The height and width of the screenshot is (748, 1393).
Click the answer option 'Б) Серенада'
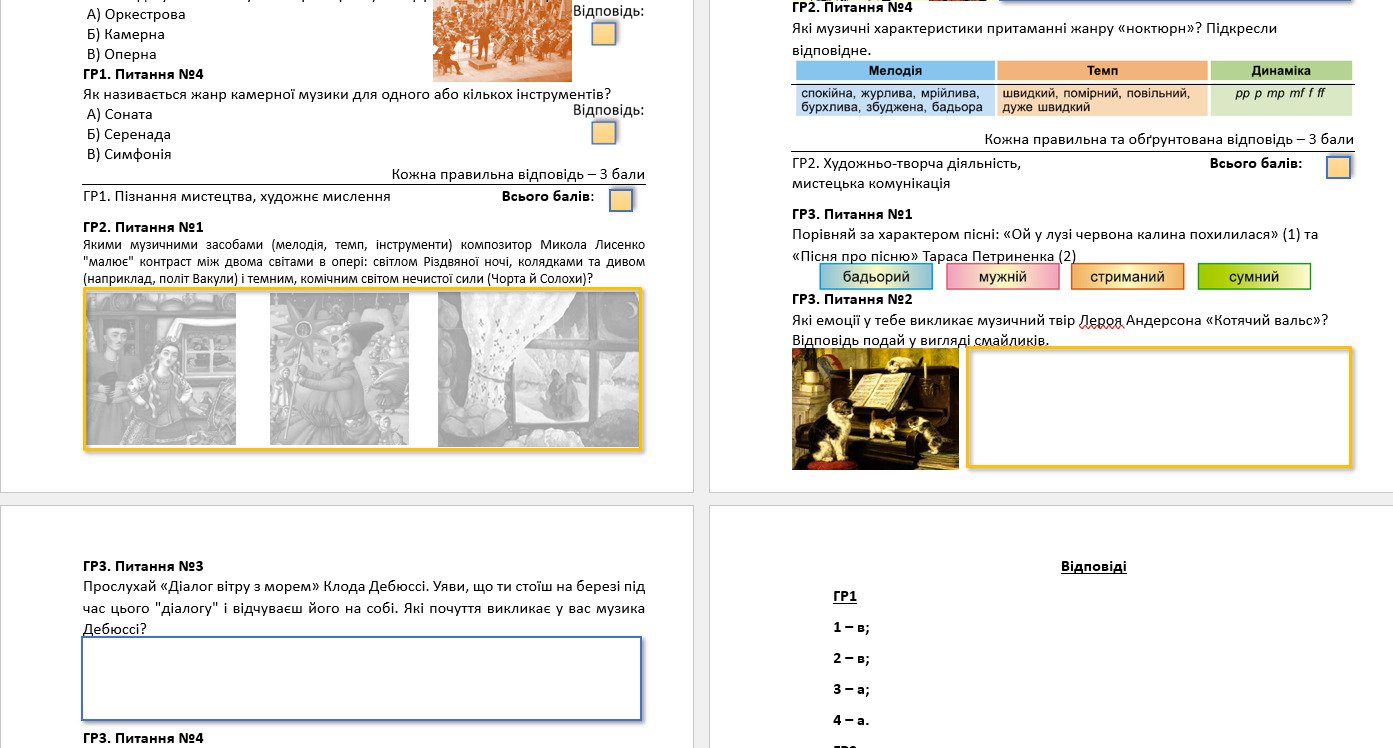(x=130, y=134)
